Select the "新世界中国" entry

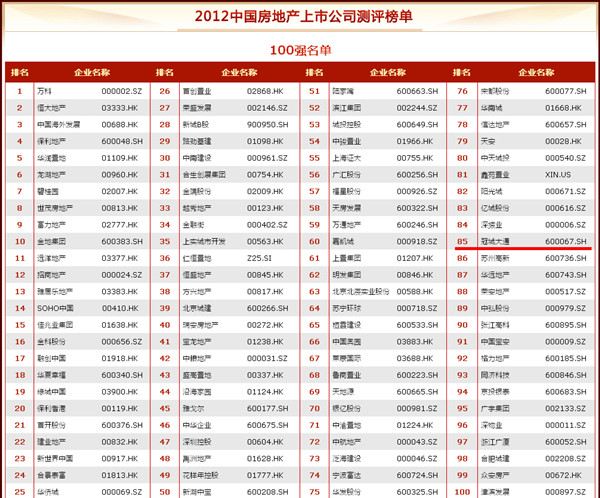[x=55, y=459]
